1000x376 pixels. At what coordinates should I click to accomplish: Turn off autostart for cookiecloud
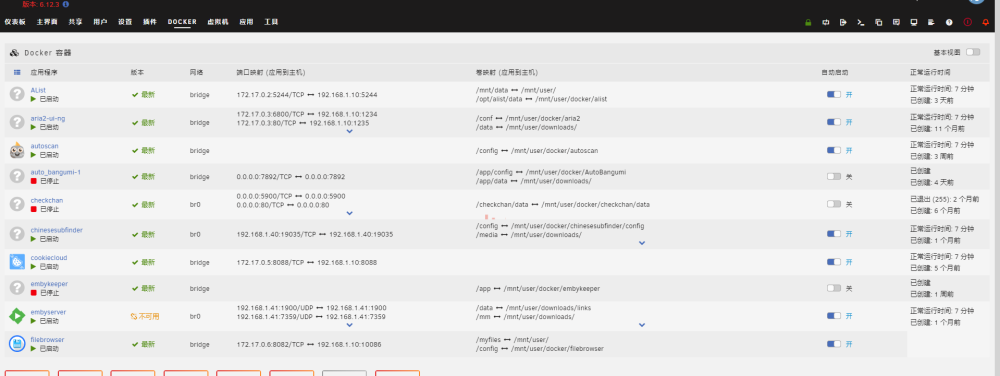click(834, 262)
